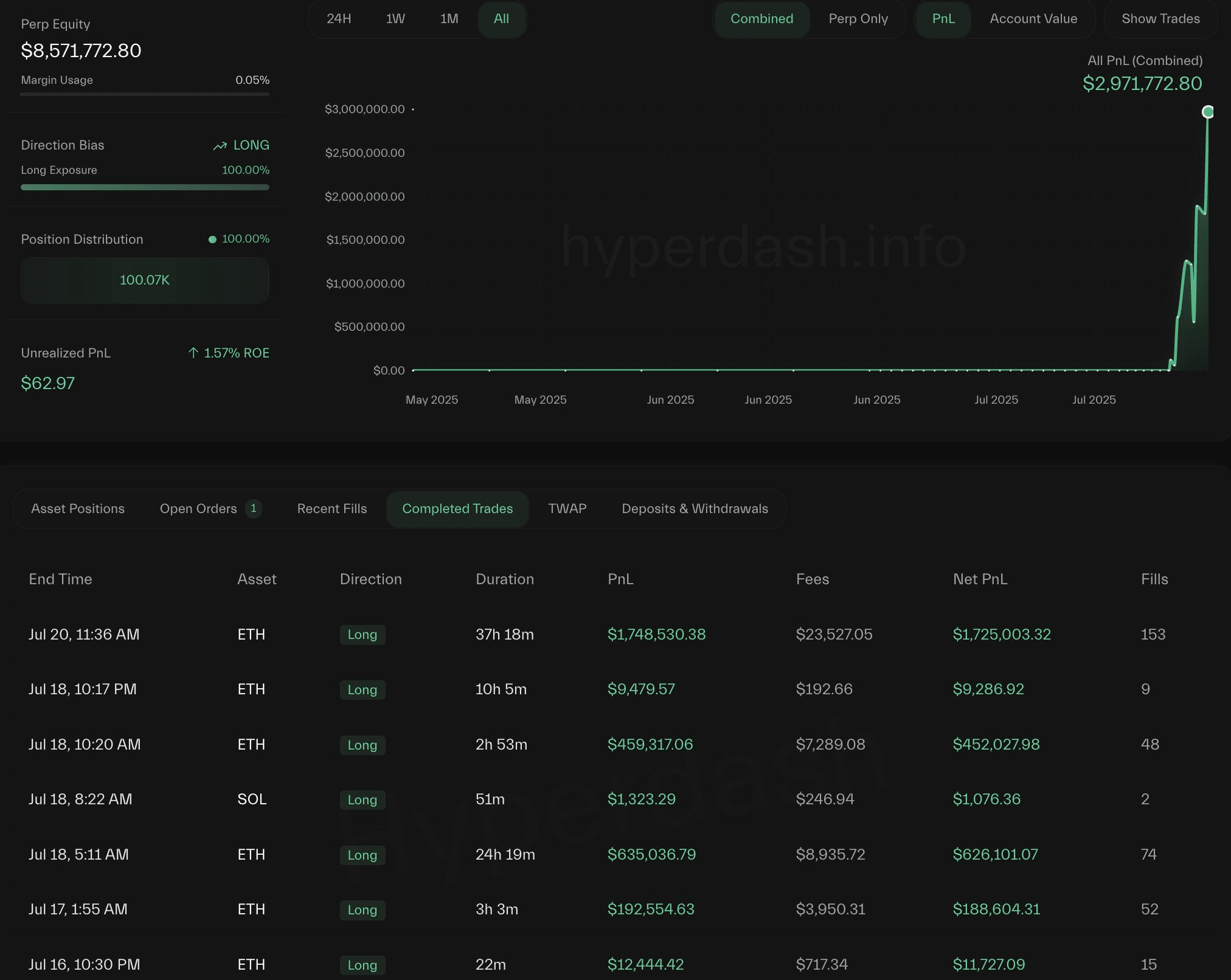Click the green Position Distribution dot

point(212,240)
